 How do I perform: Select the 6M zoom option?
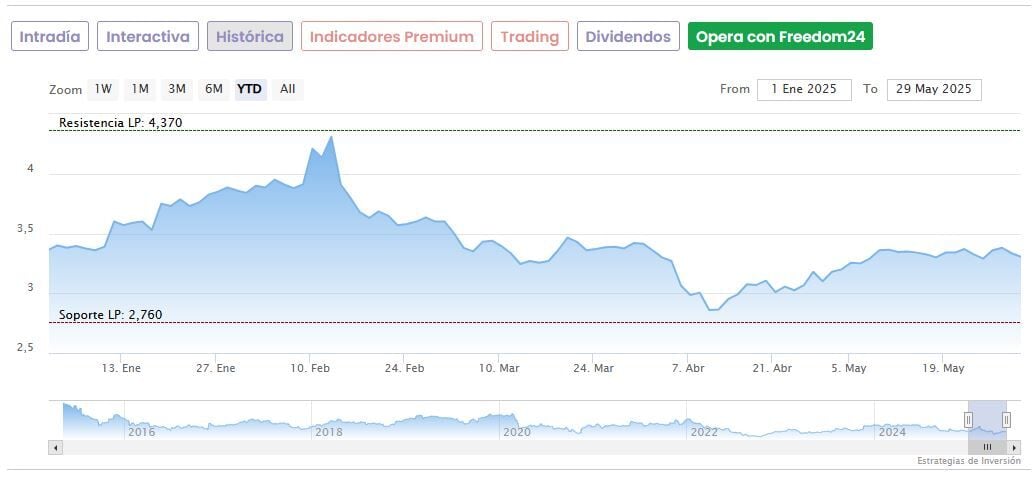point(214,89)
